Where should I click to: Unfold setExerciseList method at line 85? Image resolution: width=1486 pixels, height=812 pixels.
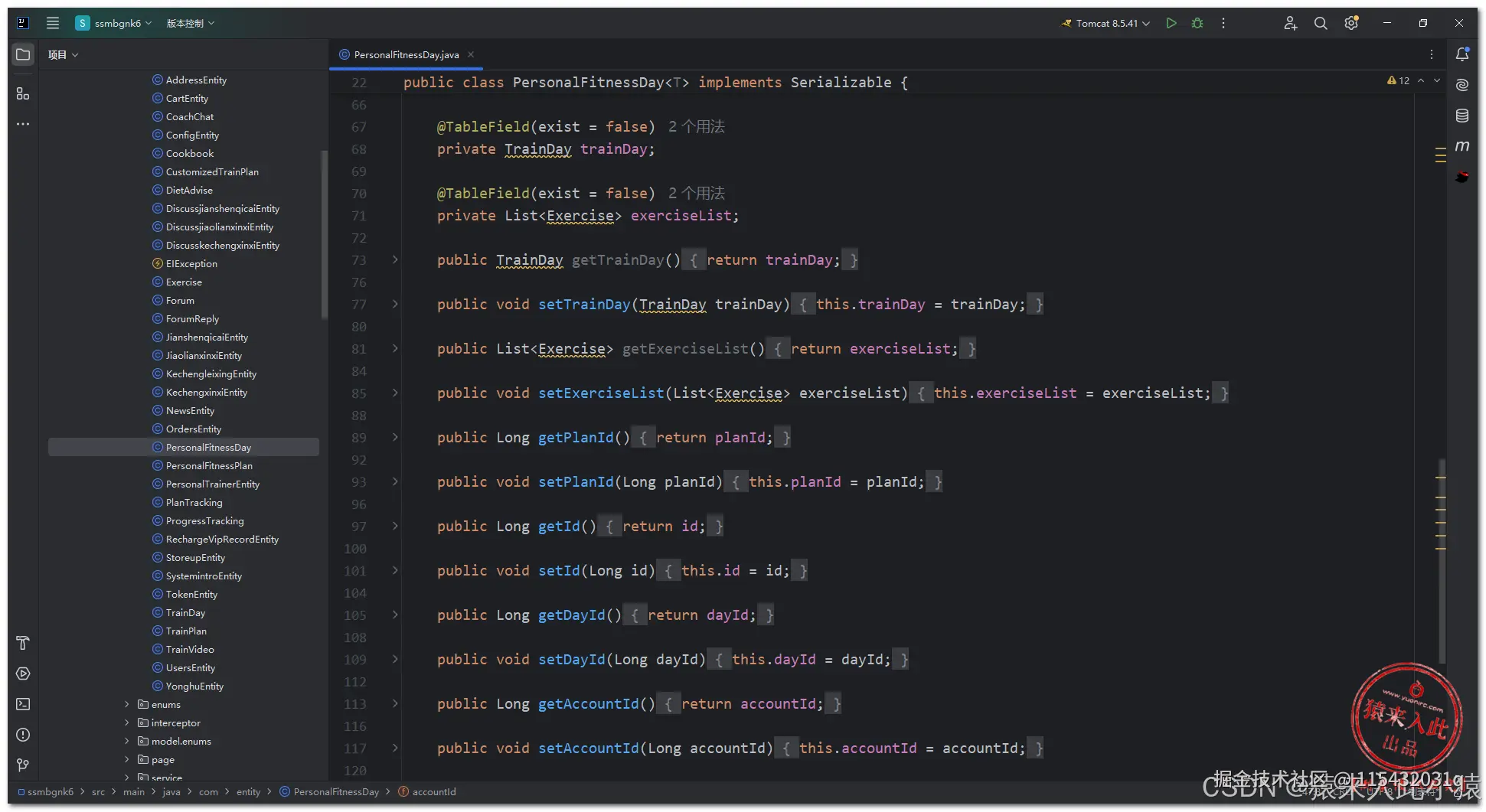pyautogui.click(x=395, y=393)
